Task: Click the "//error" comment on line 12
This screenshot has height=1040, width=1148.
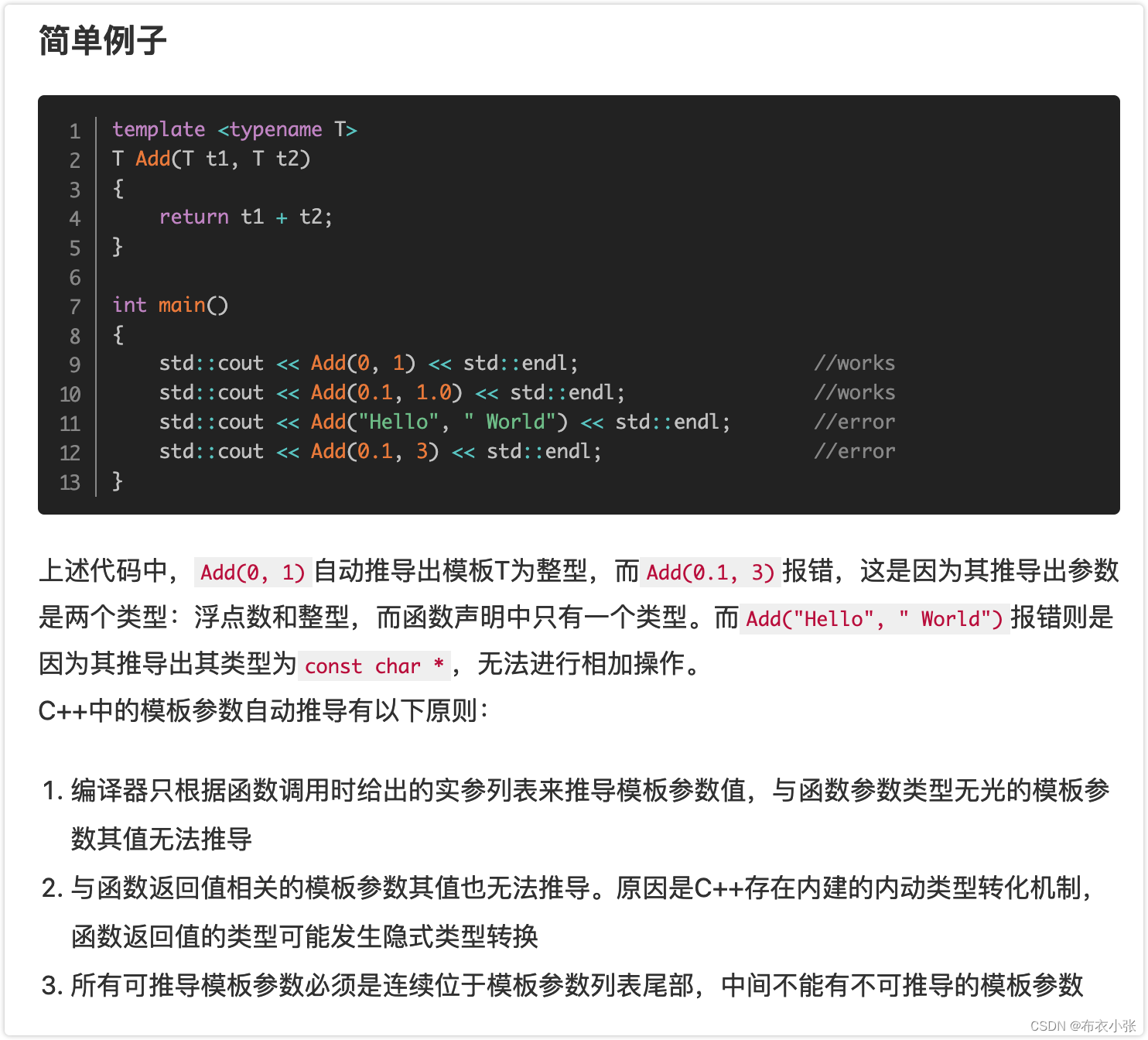Action: (x=854, y=451)
